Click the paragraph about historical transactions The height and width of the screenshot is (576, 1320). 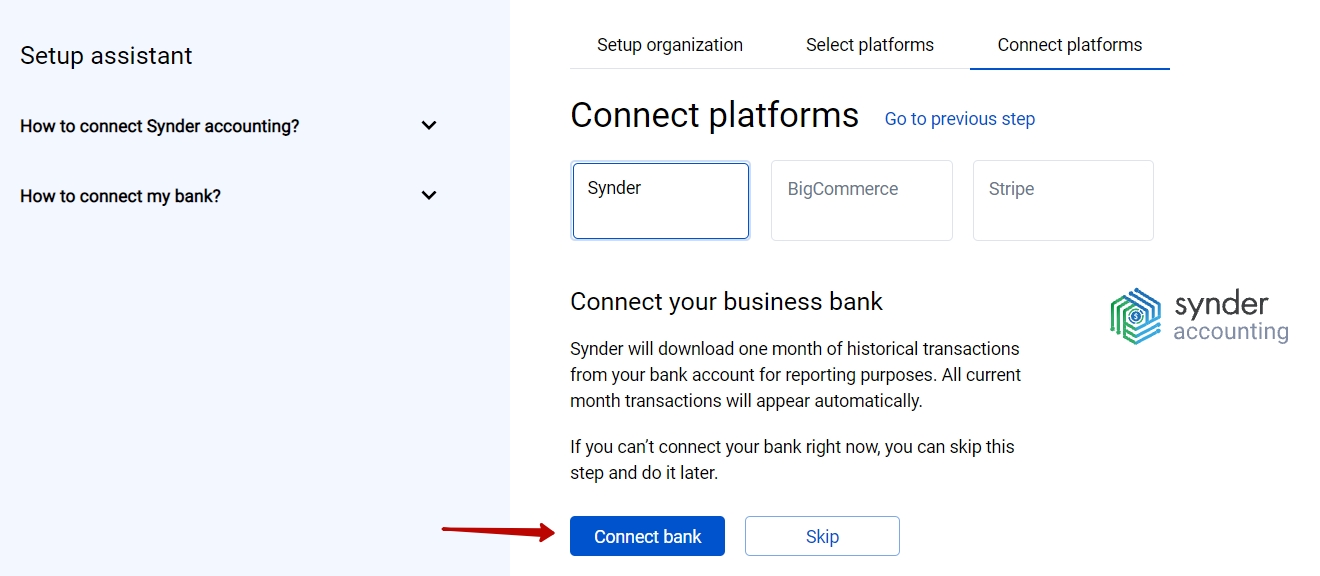[x=795, y=375]
